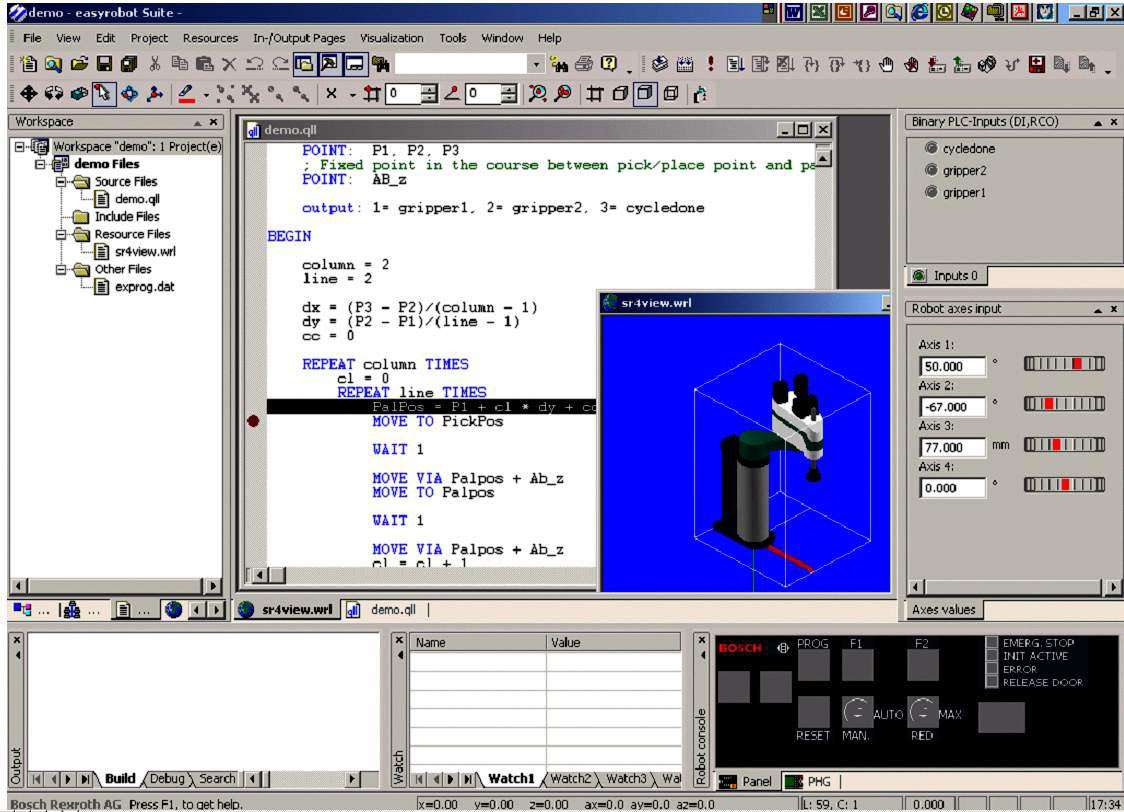
Task: Expand the debug toolbar overflow arrow
Action: [x=1108, y=70]
